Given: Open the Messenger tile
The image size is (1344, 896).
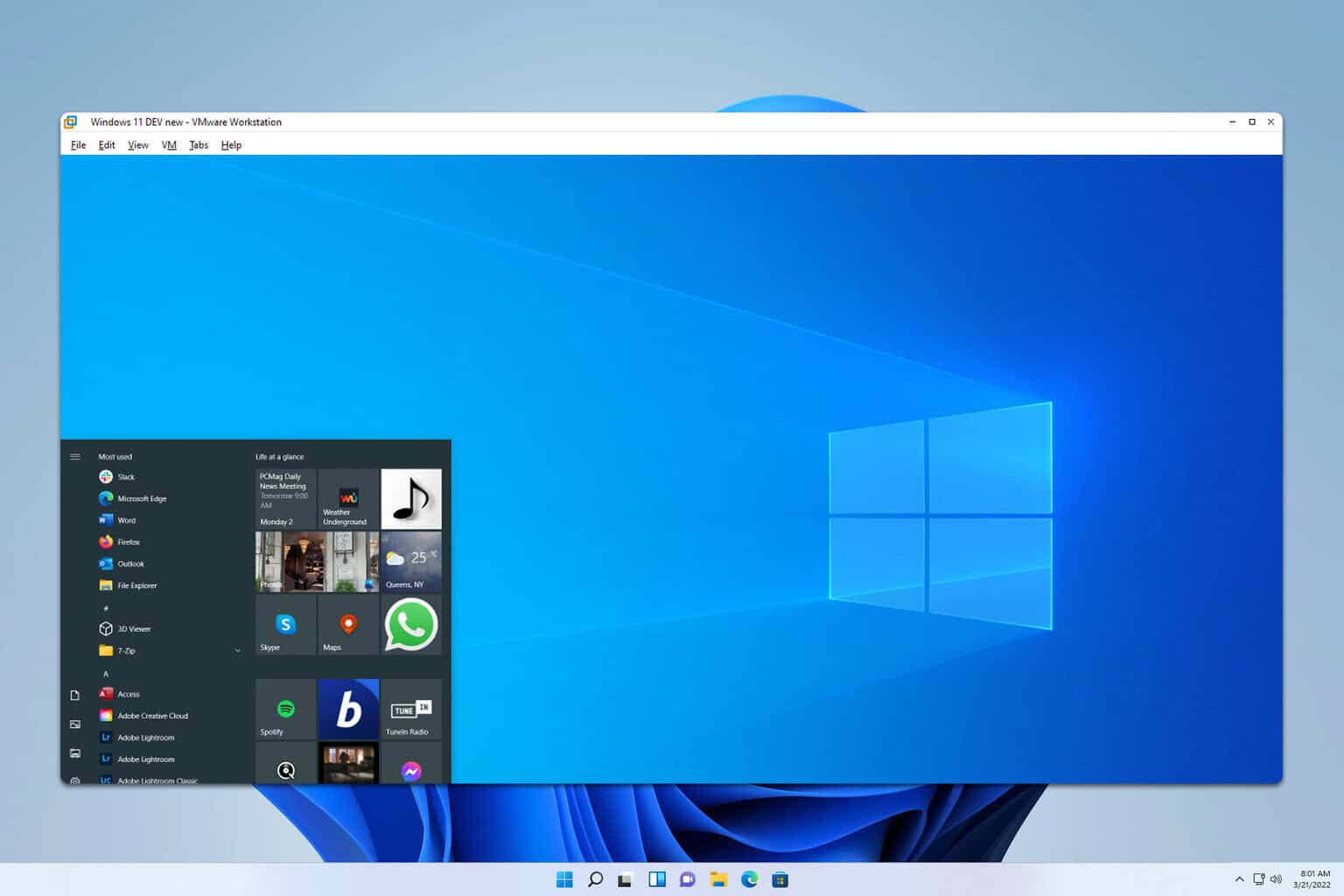Looking at the screenshot, I should [411, 763].
